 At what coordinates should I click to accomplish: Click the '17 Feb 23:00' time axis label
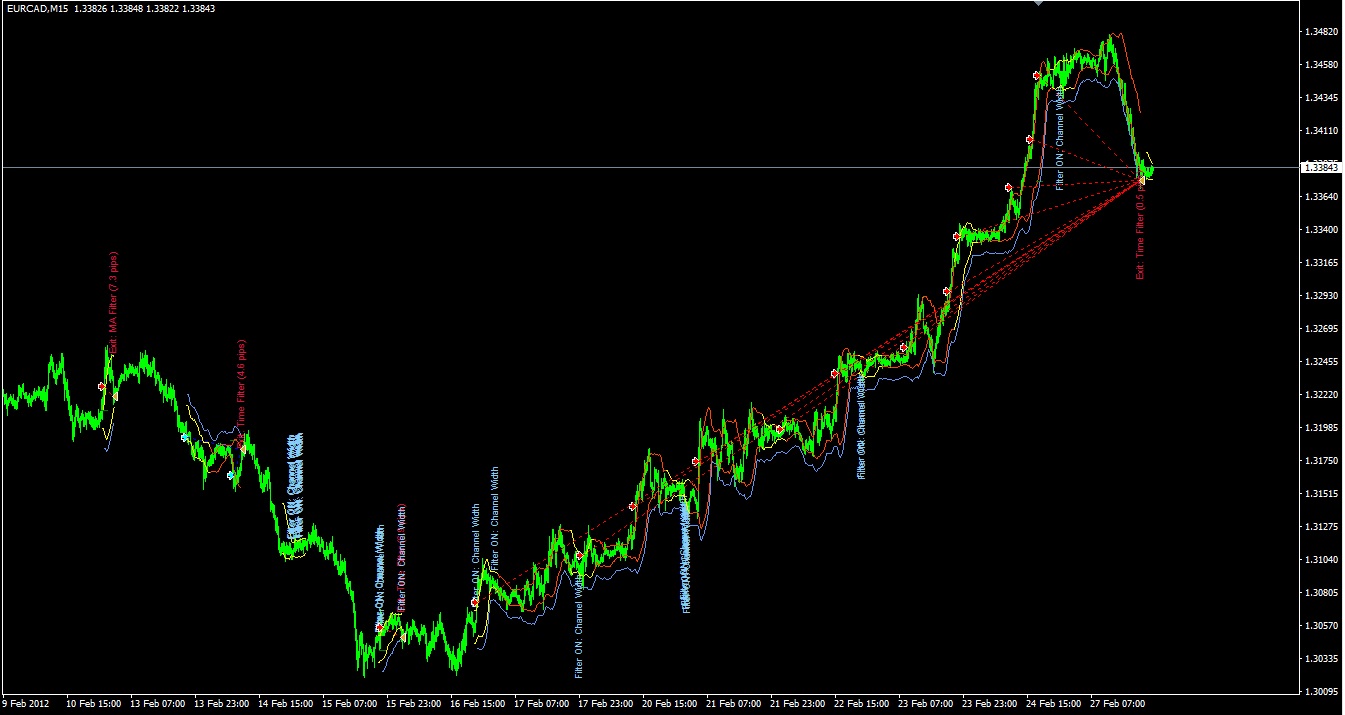pyautogui.click(x=607, y=704)
